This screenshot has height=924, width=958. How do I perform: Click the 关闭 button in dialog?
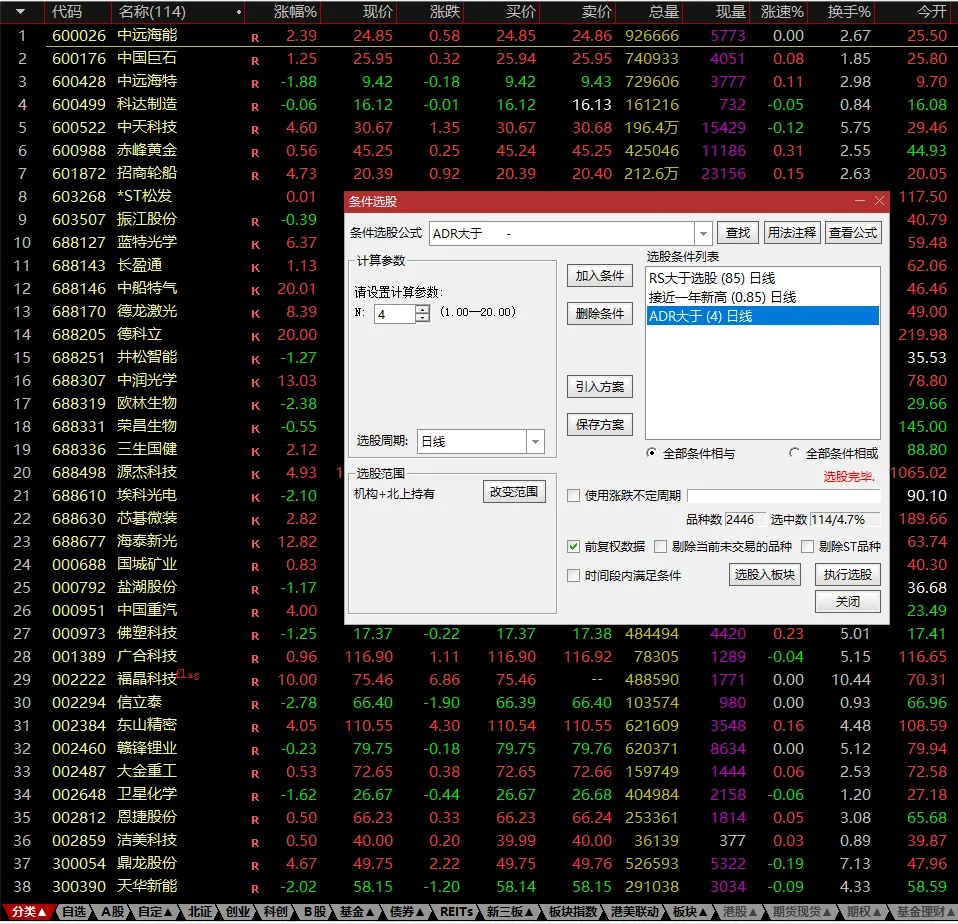847,602
